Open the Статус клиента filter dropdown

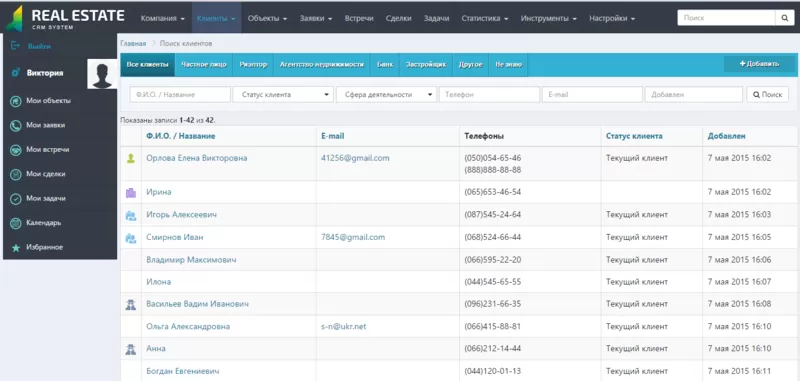(283, 94)
